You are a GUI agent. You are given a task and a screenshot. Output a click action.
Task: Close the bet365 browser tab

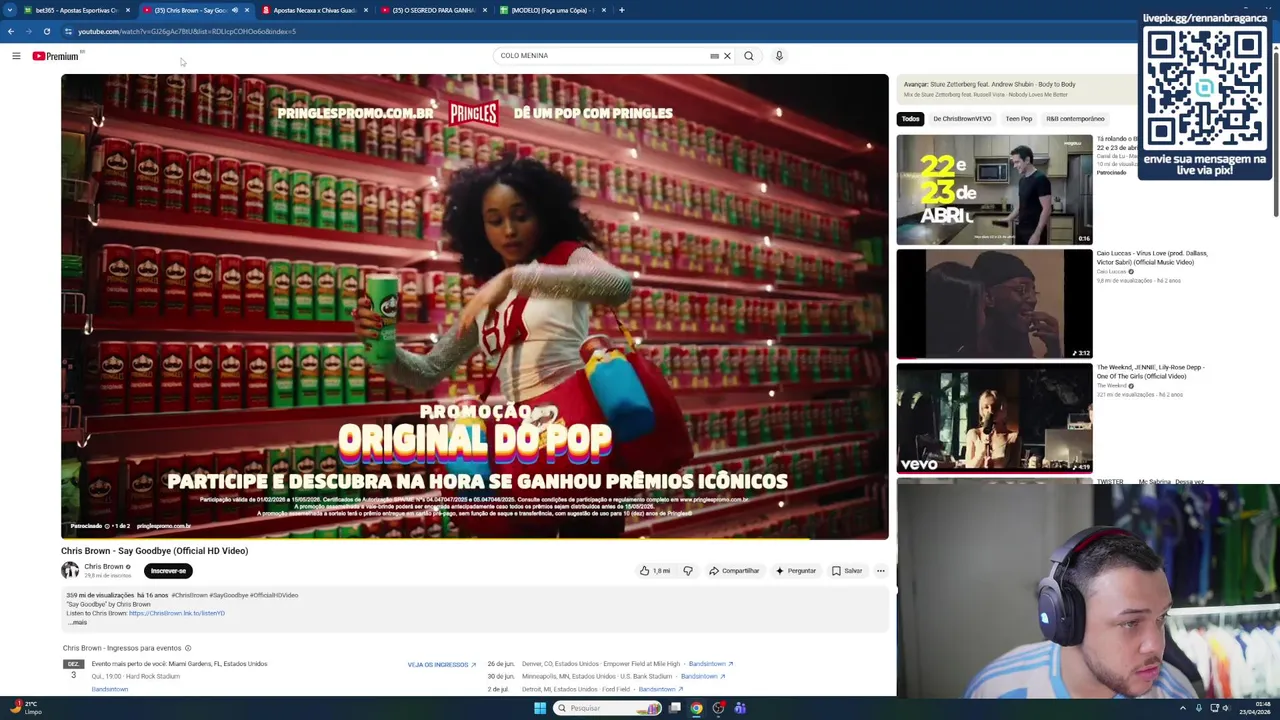128,10
